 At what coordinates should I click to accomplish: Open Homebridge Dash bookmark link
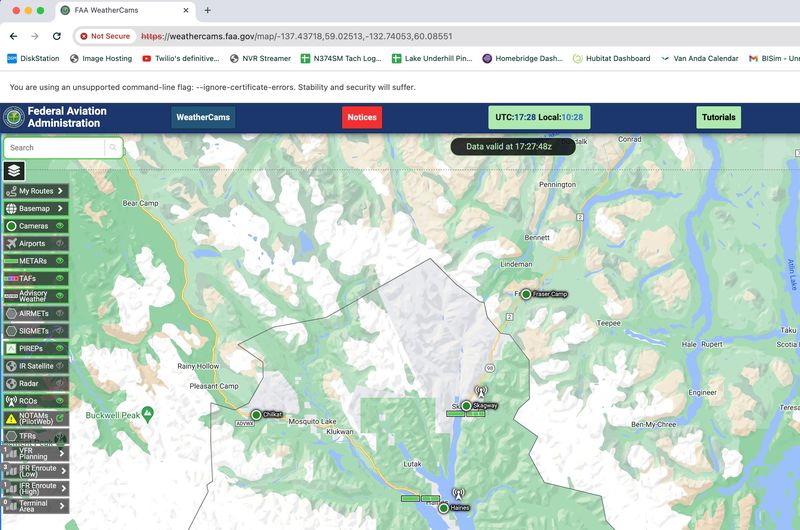tap(522, 59)
